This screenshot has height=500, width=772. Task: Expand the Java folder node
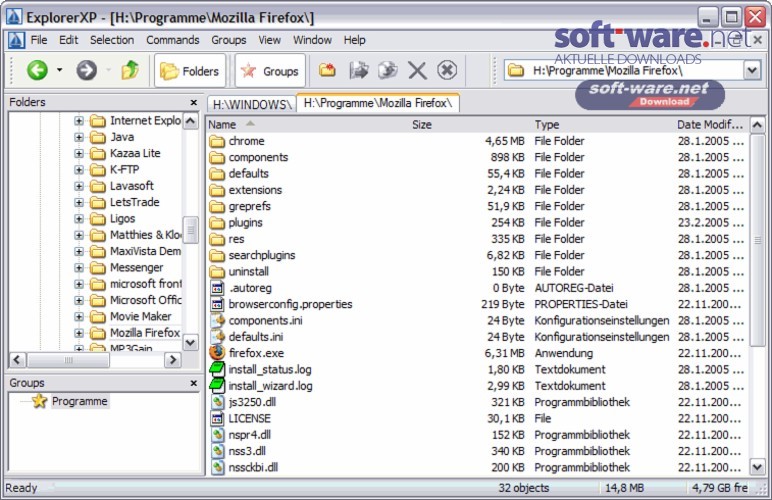click(79, 137)
